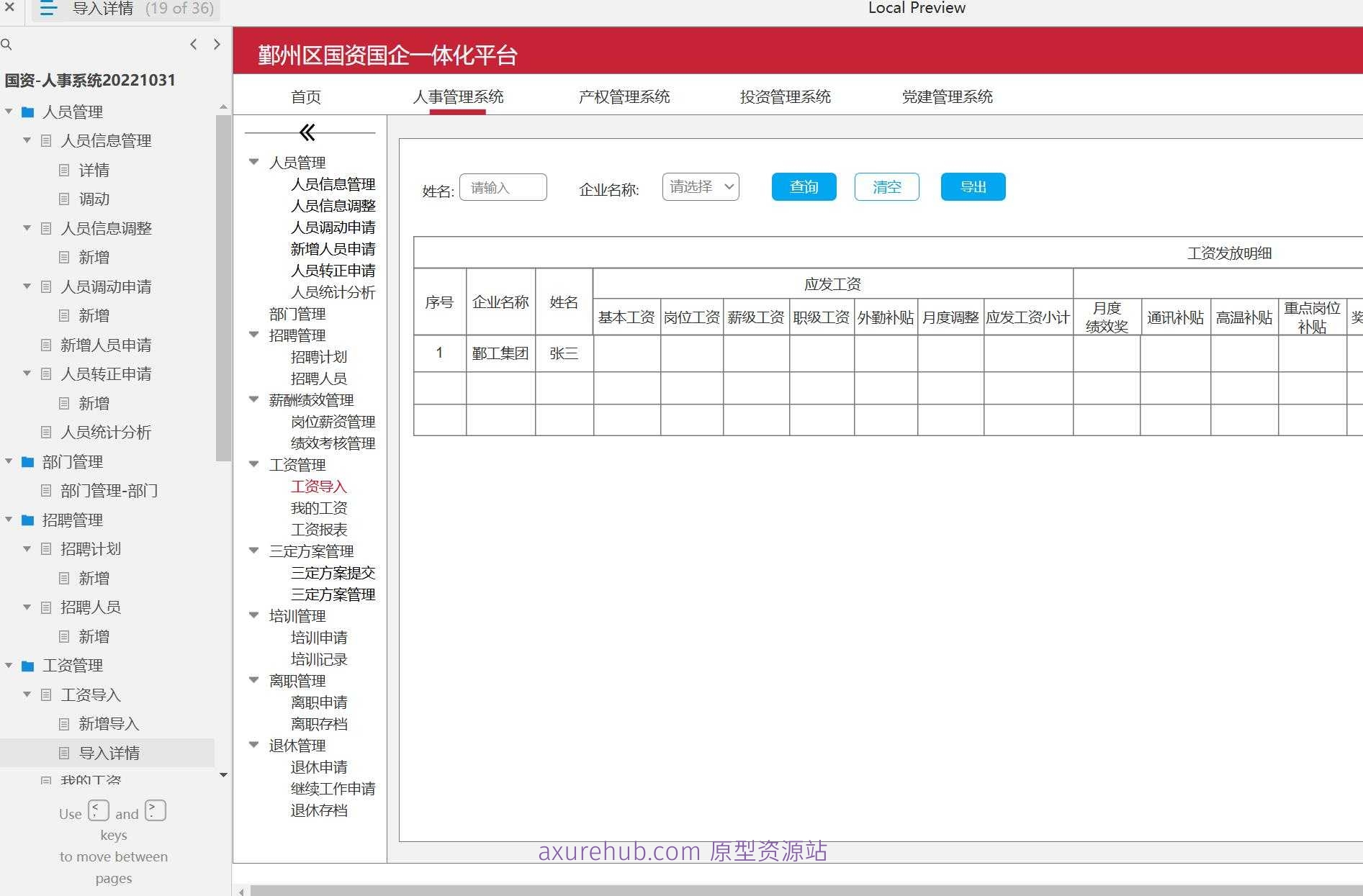The width and height of the screenshot is (1363, 896).
Task: Open the 企业名称 请选择 dropdown
Action: [699, 186]
